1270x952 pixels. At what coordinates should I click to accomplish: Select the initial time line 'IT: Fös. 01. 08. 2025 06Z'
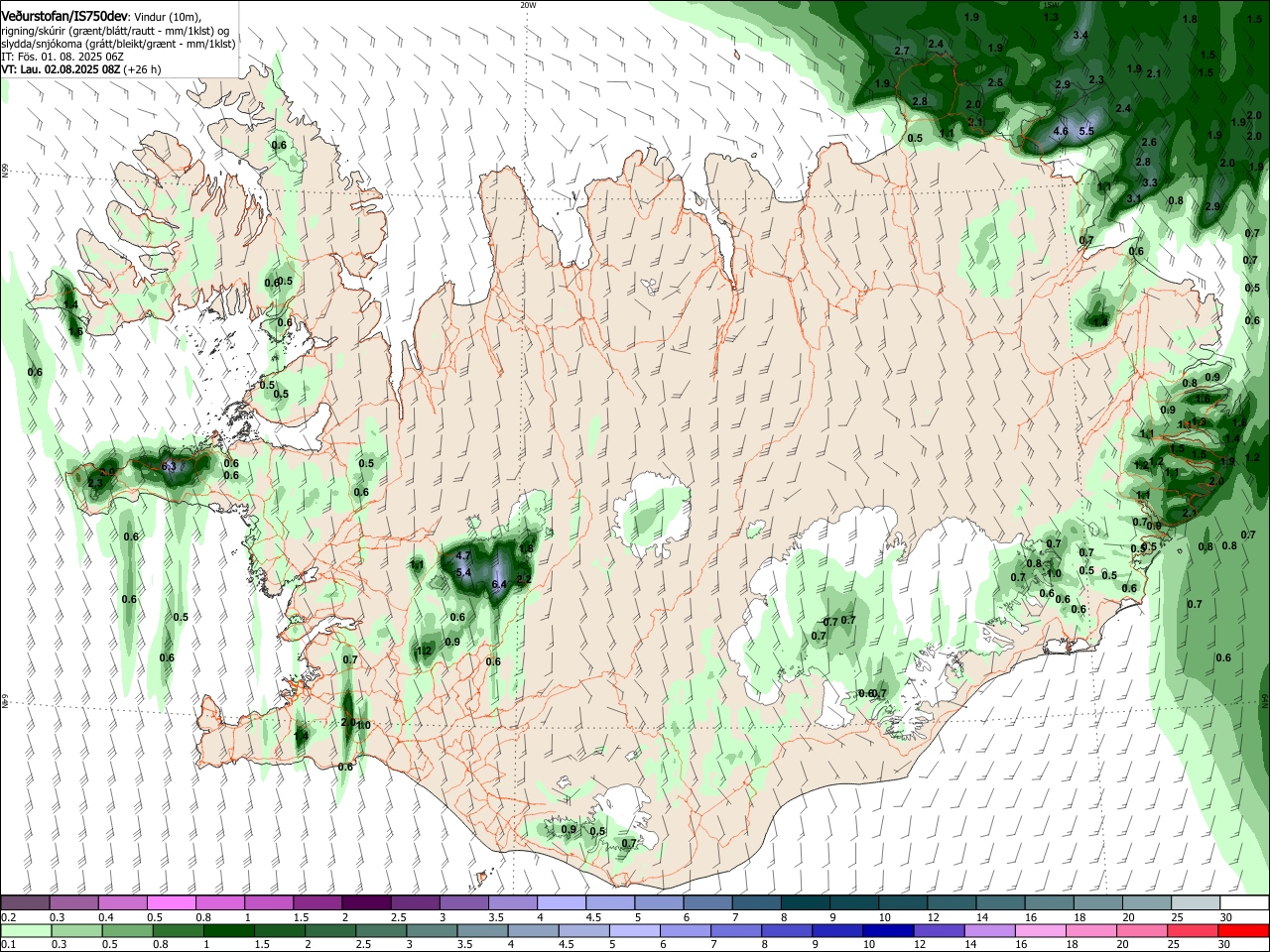[x=63, y=58]
